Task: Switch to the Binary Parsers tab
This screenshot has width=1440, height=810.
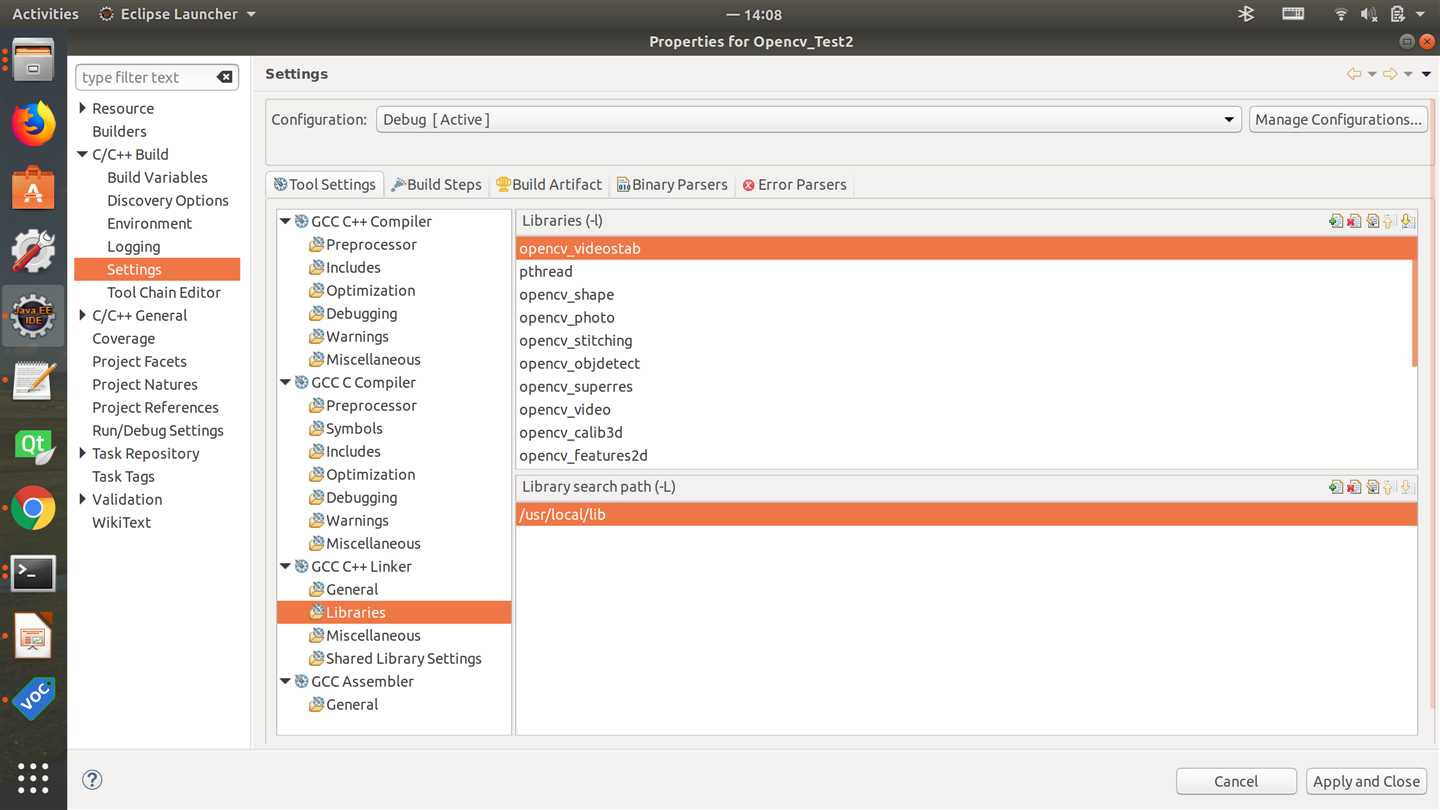Action: 672,184
